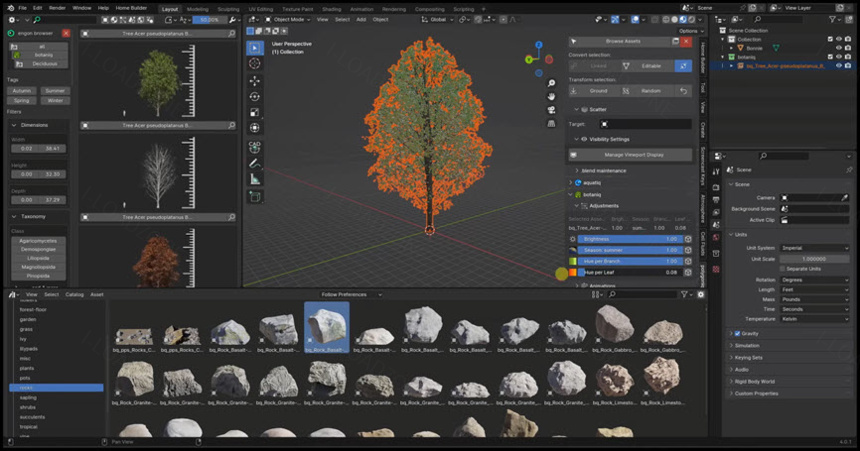The height and width of the screenshot is (451, 860).
Task: Open the File menu
Action: point(22,8)
